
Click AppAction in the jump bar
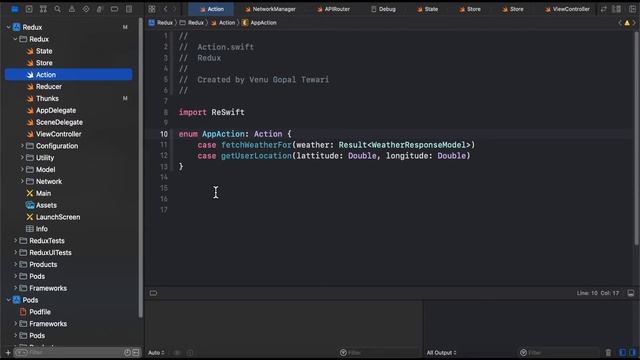[259, 23]
